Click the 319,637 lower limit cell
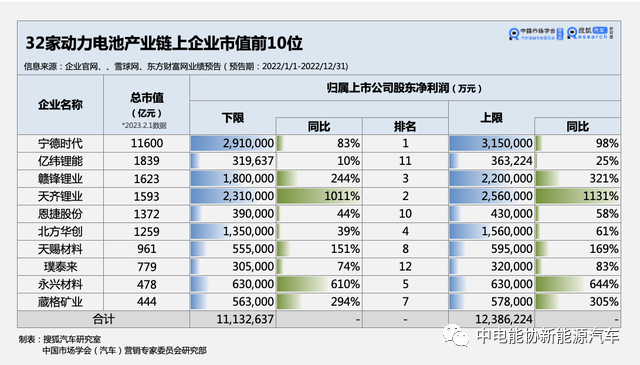The image size is (640, 365). click(x=233, y=161)
